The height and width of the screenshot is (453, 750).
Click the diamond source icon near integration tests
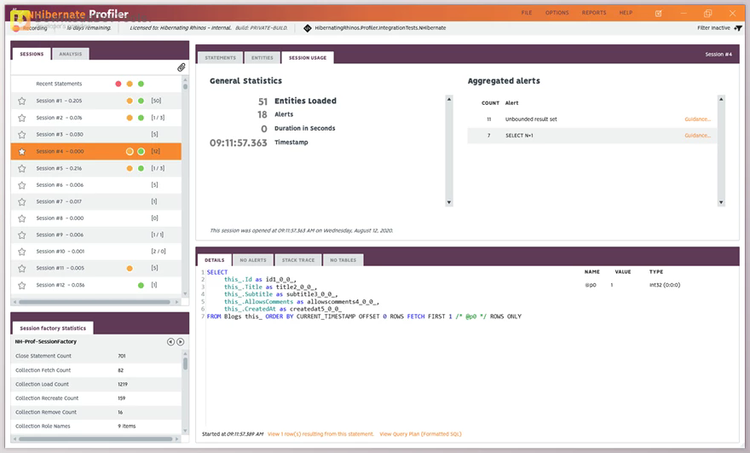pos(308,28)
